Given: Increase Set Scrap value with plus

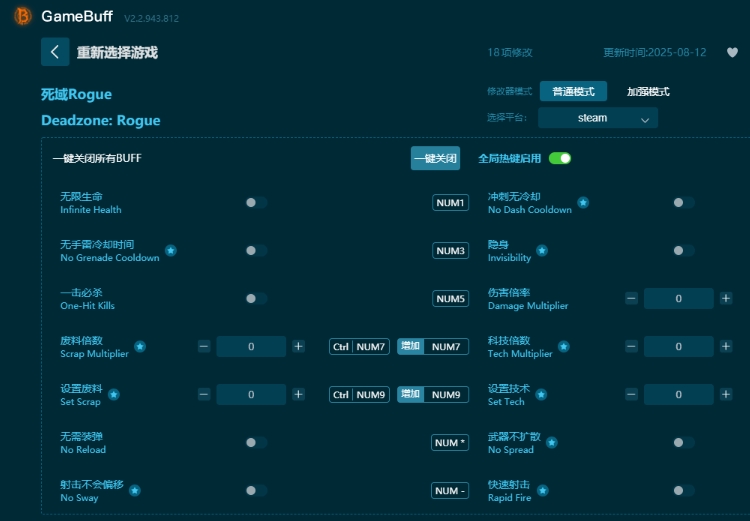Looking at the screenshot, I should coord(298,394).
